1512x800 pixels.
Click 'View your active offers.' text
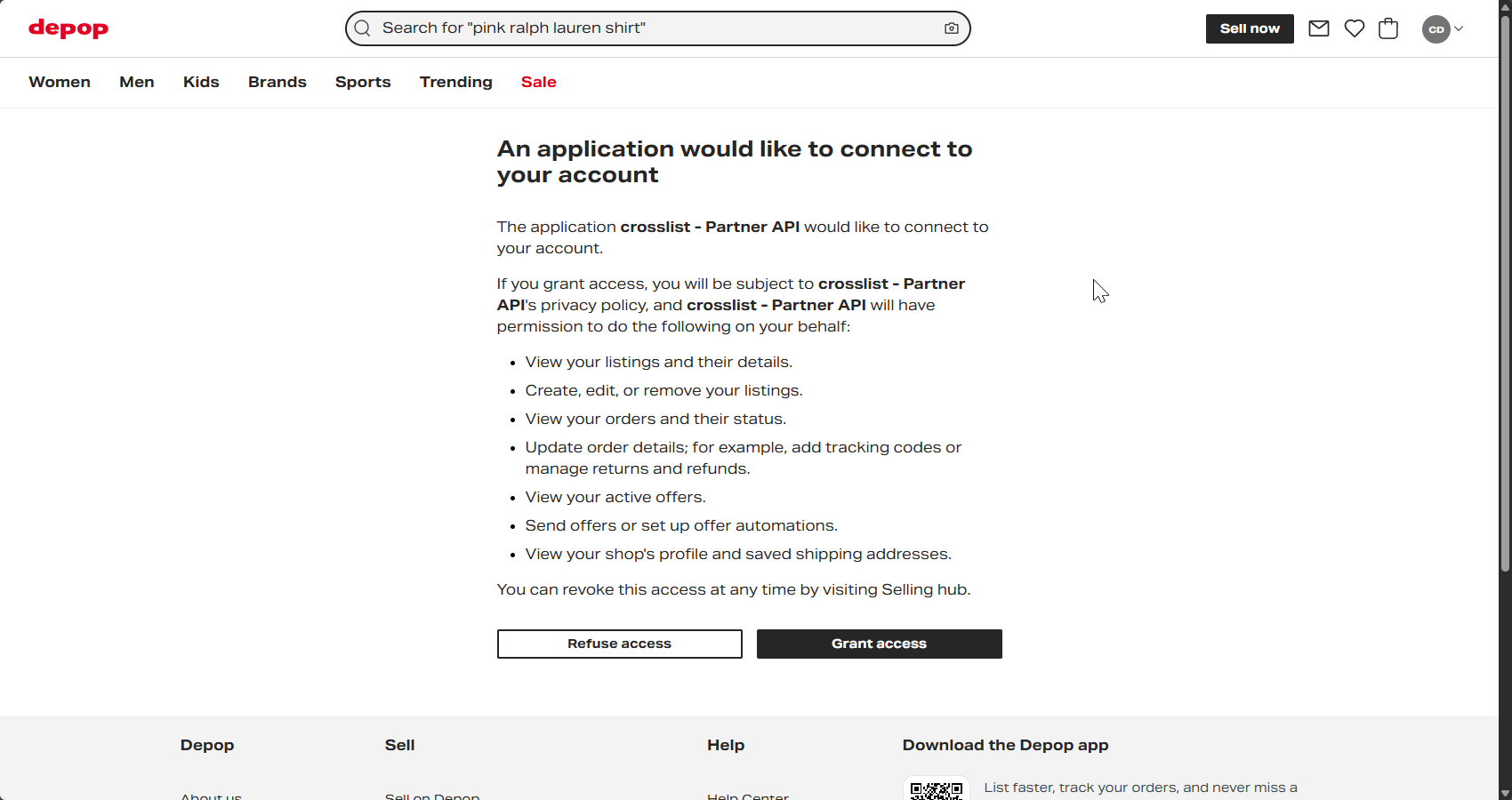coord(615,497)
